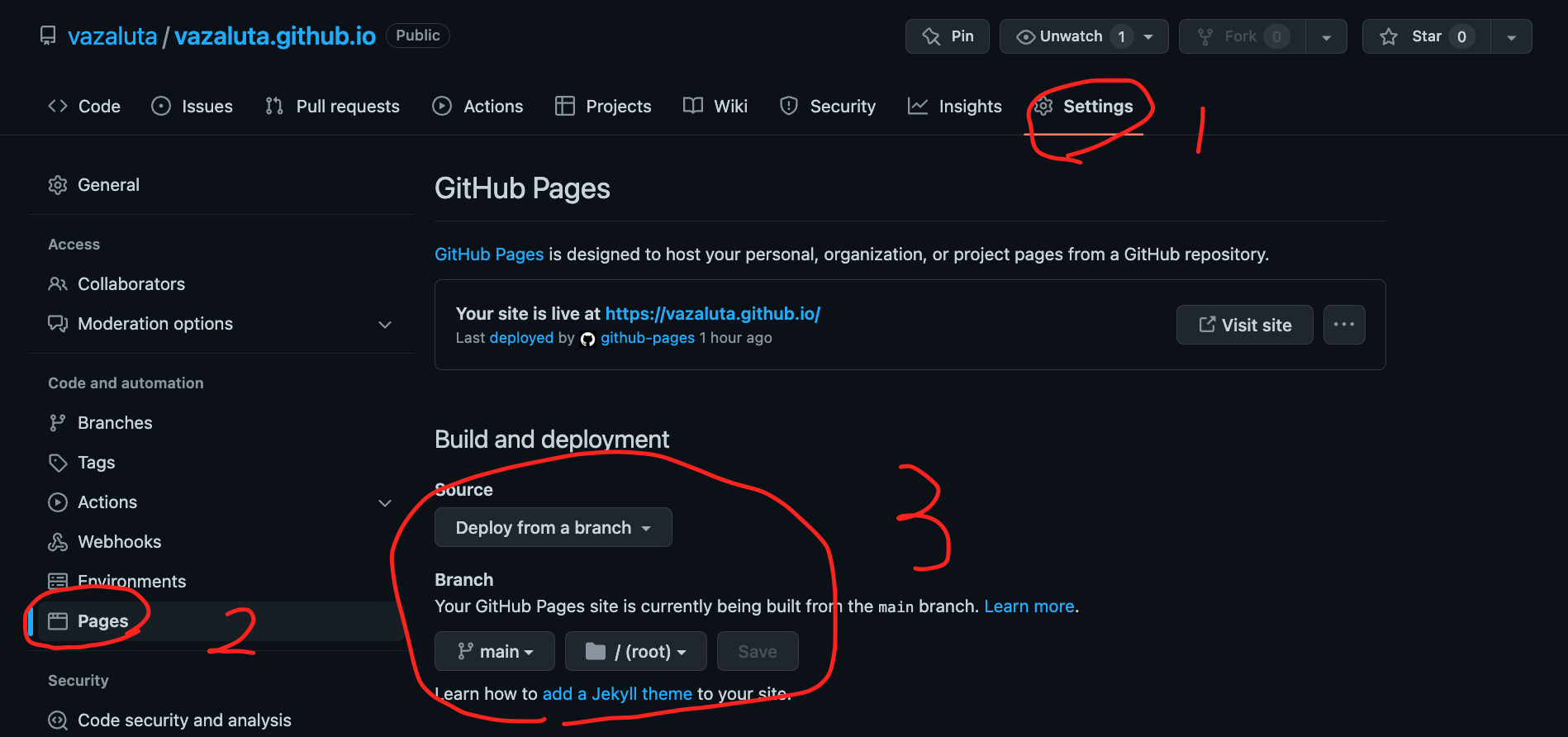
Task: Click the Code tab angle-brackets icon
Action: point(57,106)
